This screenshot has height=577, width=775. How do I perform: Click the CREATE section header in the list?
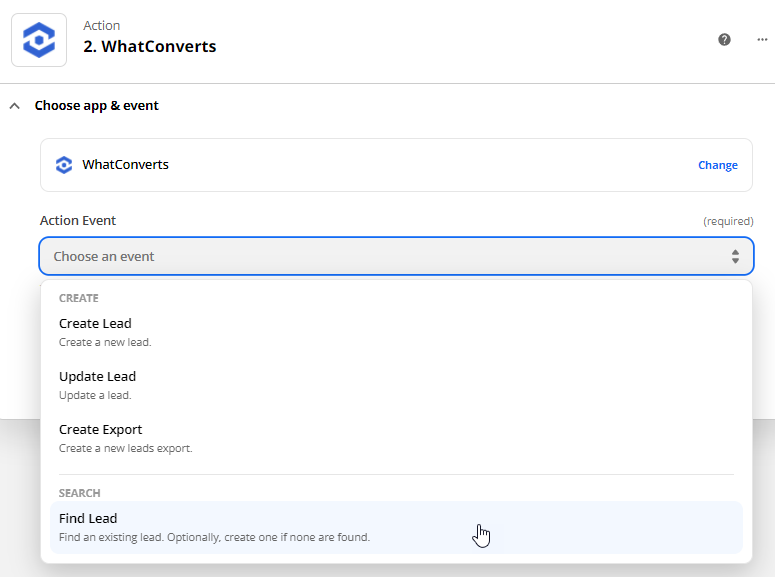coord(79,298)
